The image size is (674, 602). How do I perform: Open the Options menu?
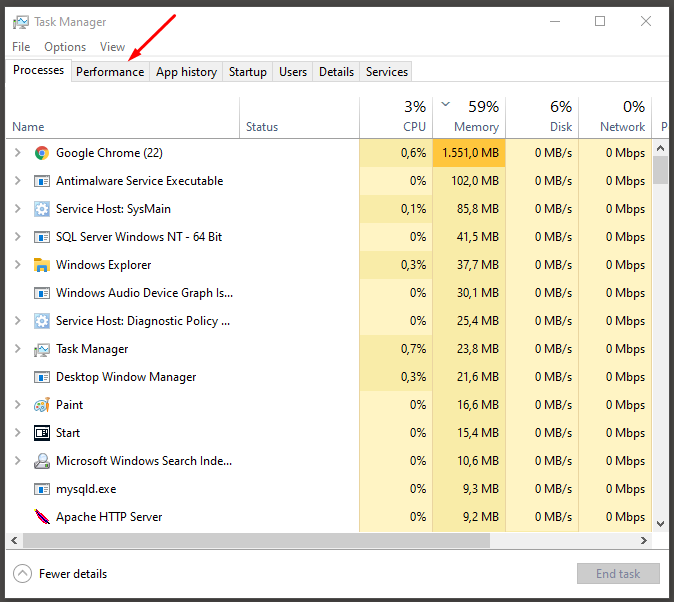[65, 46]
